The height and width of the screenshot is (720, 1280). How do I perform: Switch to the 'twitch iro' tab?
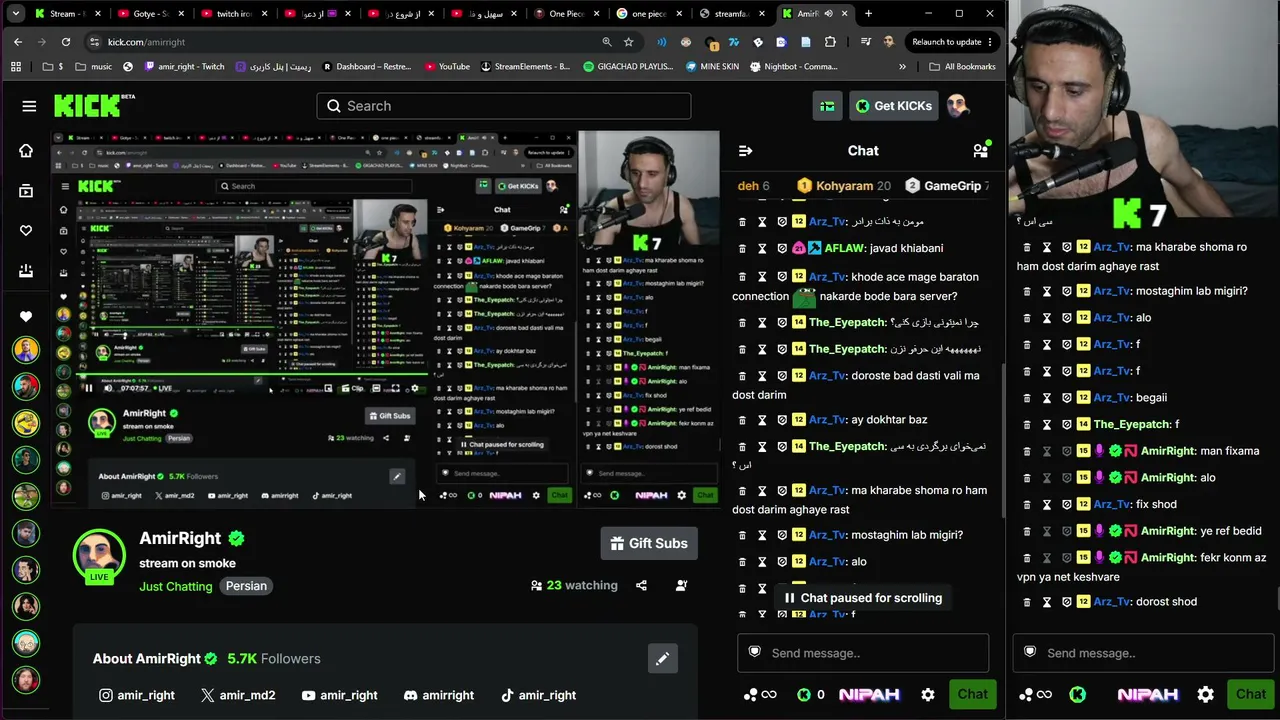coord(231,14)
